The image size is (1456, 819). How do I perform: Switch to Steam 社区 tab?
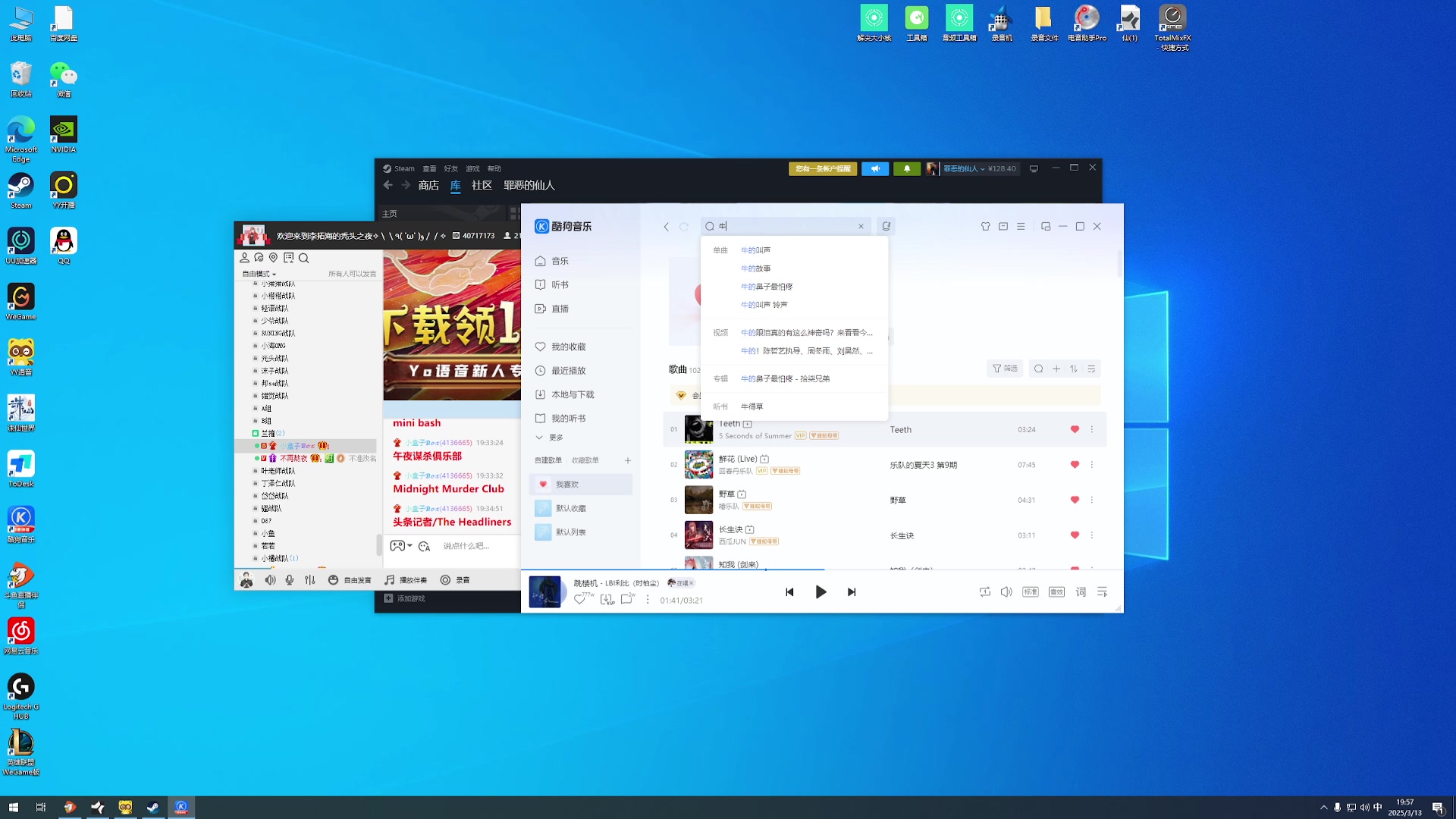pos(482,186)
